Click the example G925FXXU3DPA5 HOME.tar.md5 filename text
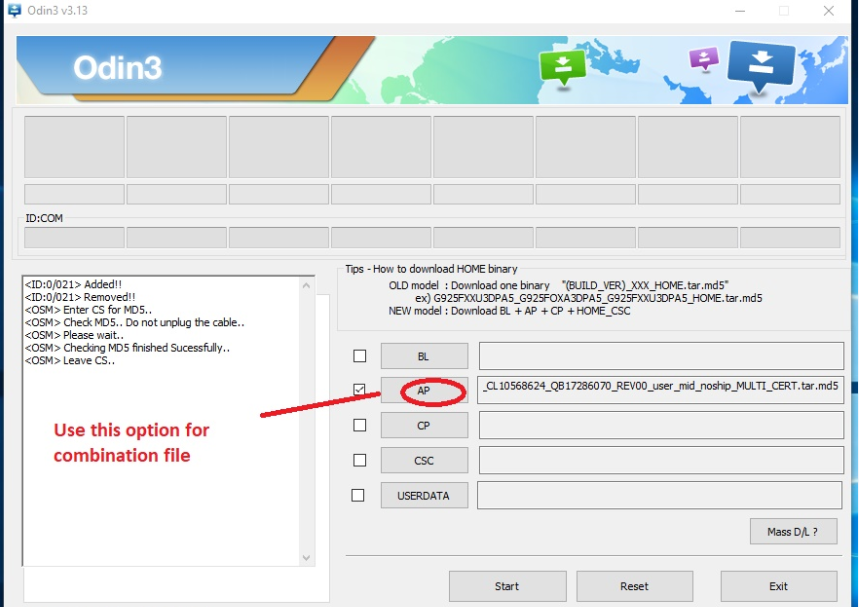The height and width of the screenshot is (607, 859). click(598, 298)
